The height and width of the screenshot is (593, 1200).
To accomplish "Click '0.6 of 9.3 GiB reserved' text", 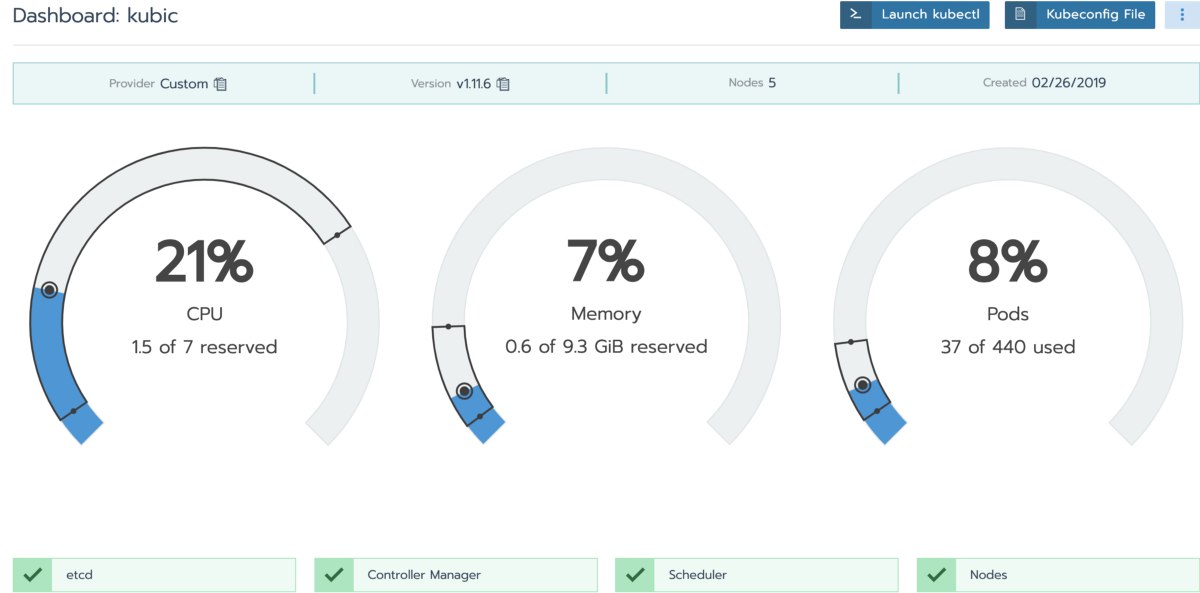I will click(x=606, y=348).
